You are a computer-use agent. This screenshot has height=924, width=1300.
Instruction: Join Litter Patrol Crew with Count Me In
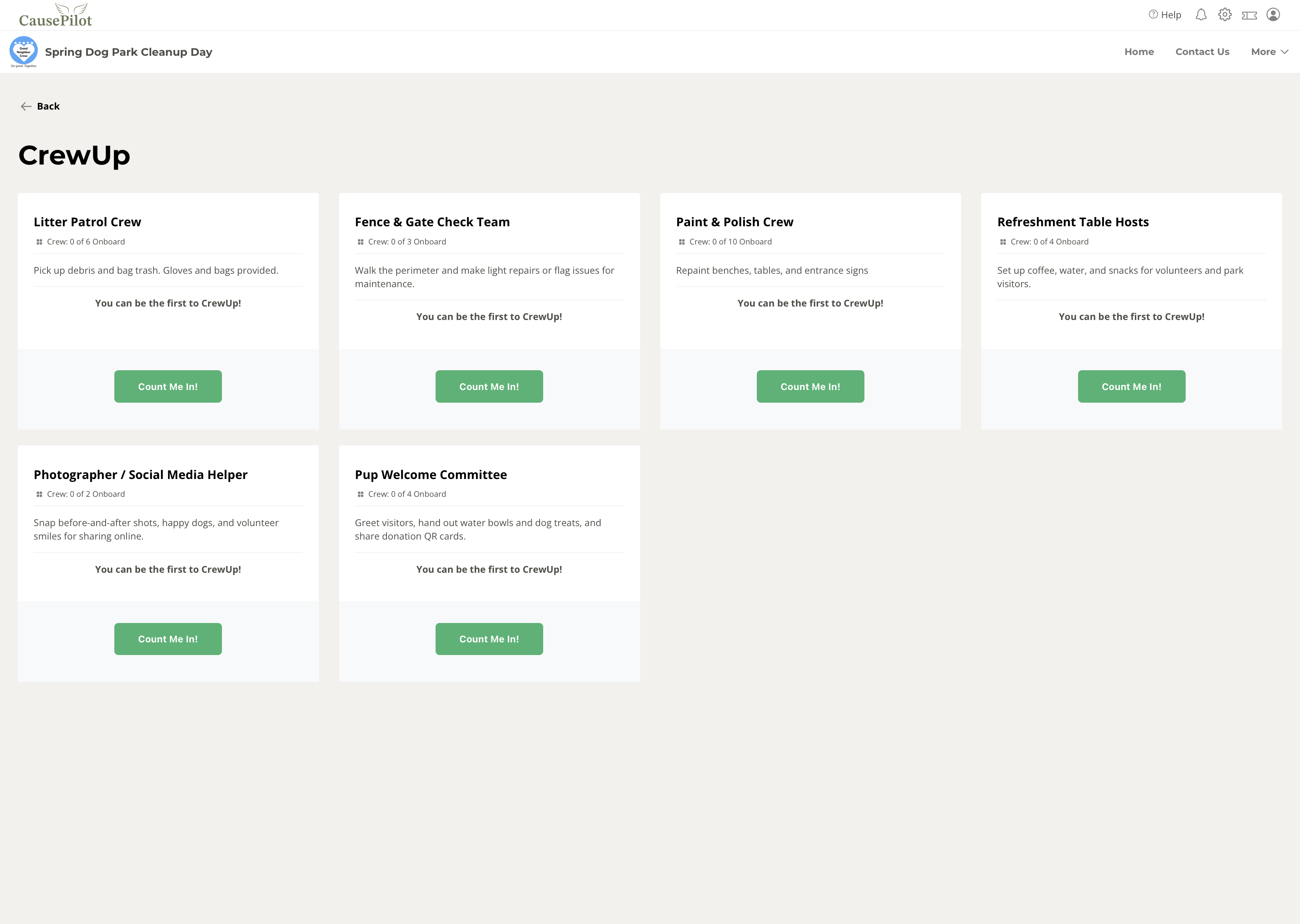(x=168, y=386)
